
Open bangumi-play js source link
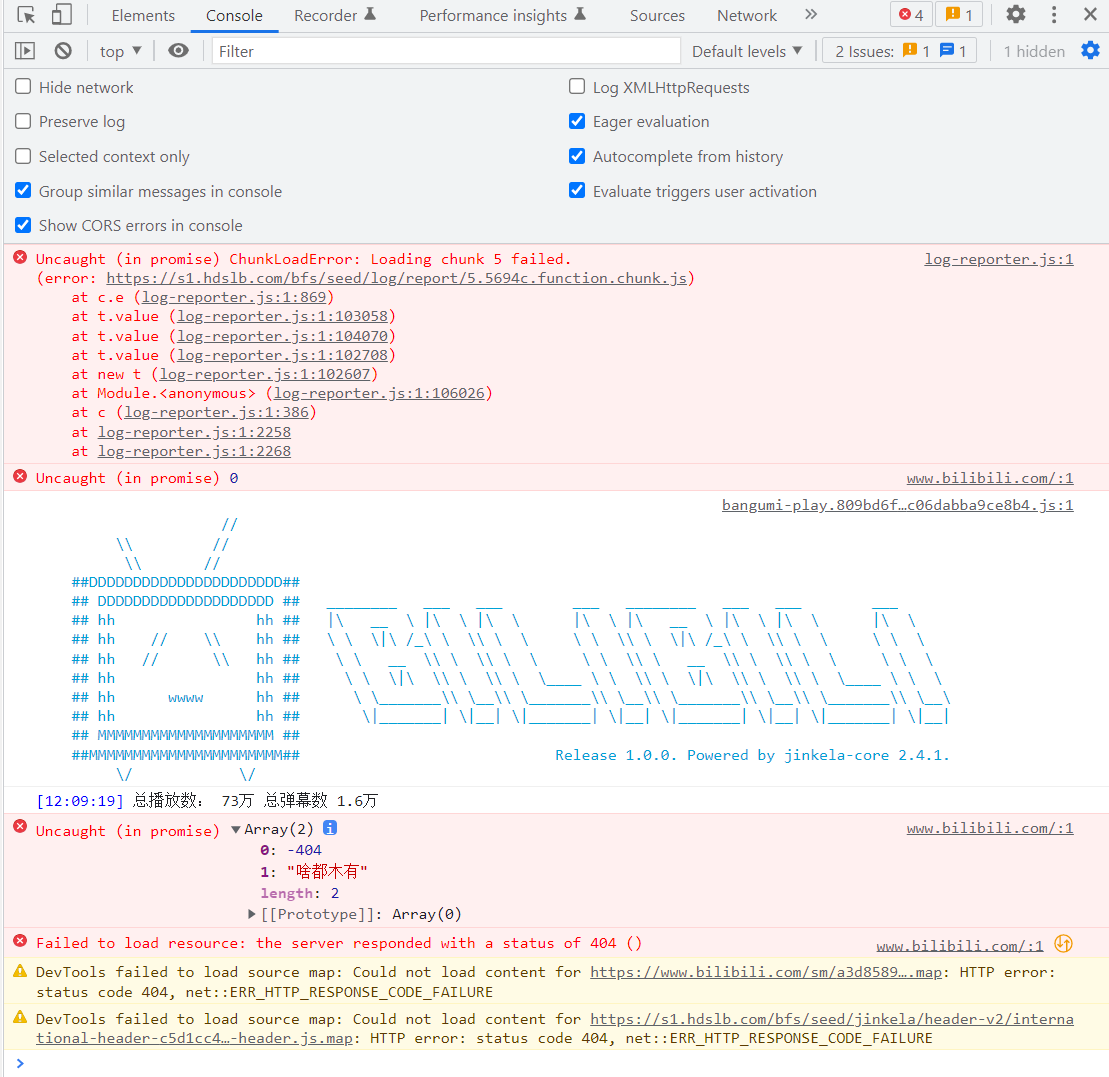(898, 505)
